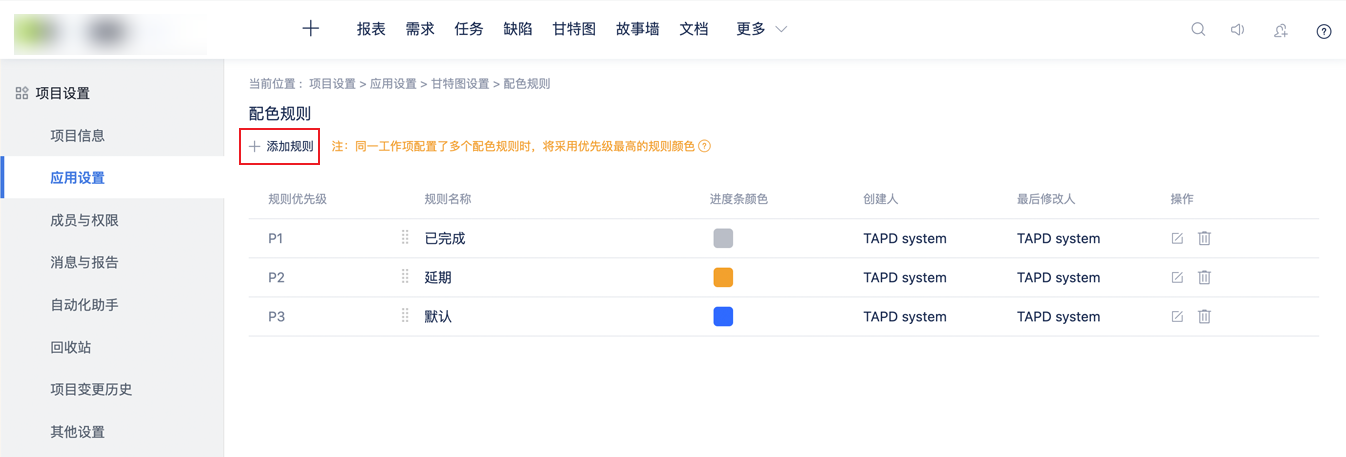Click the invite member icon in header
Screen dimensions: 1346x457
pyautogui.click(x=1281, y=31)
